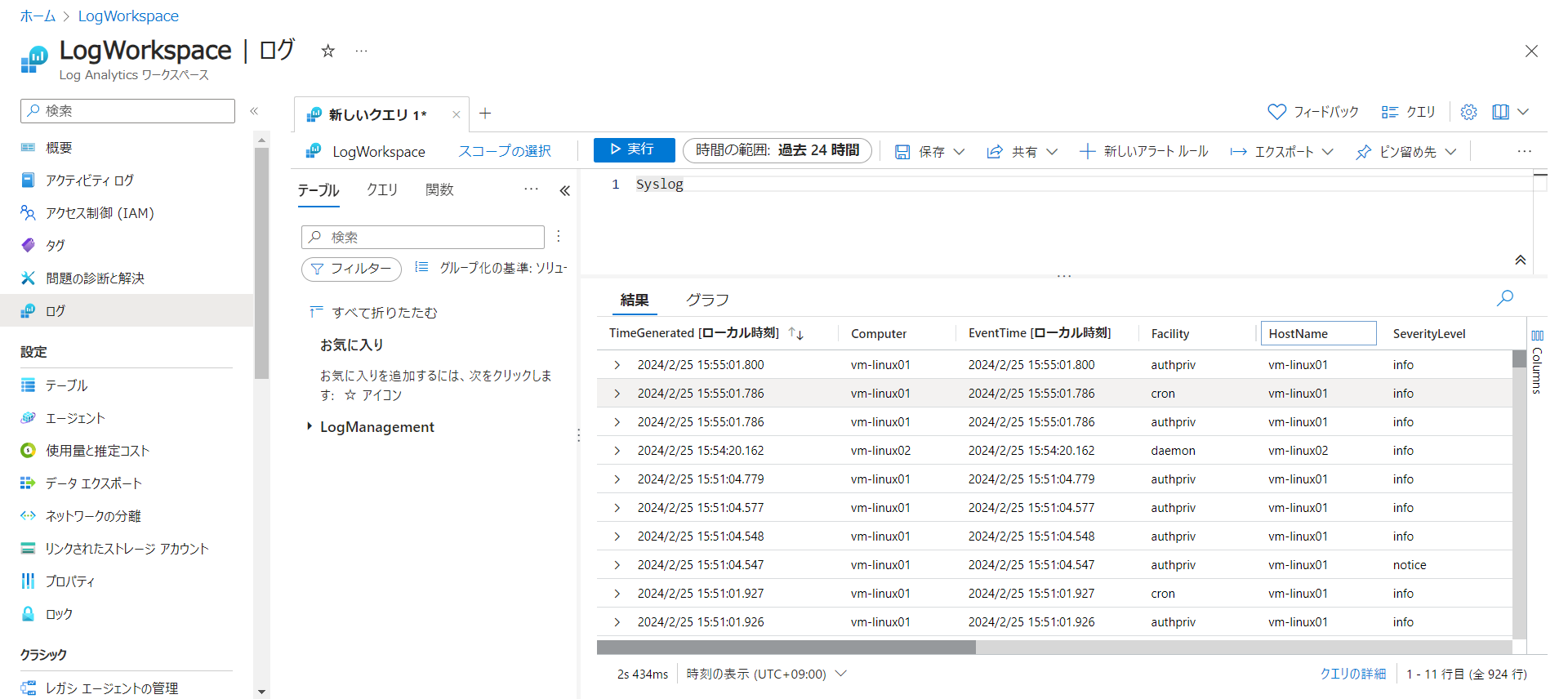Open the 保存 dropdown
This screenshot has width=1568, height=699.
pos(930,152)
